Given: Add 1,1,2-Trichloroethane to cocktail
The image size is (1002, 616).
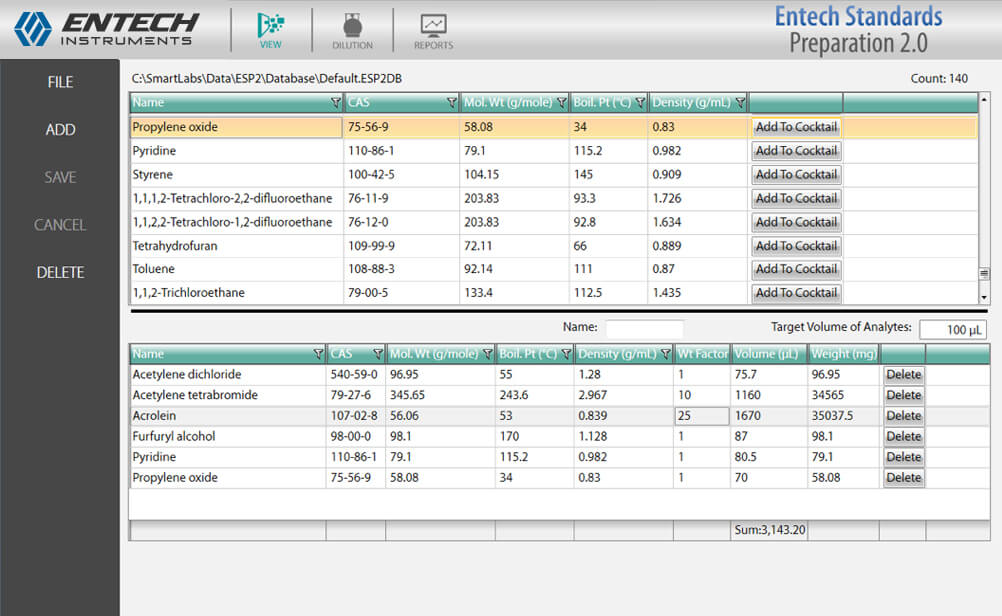Looking at the screenshot, I should [796, 293].
